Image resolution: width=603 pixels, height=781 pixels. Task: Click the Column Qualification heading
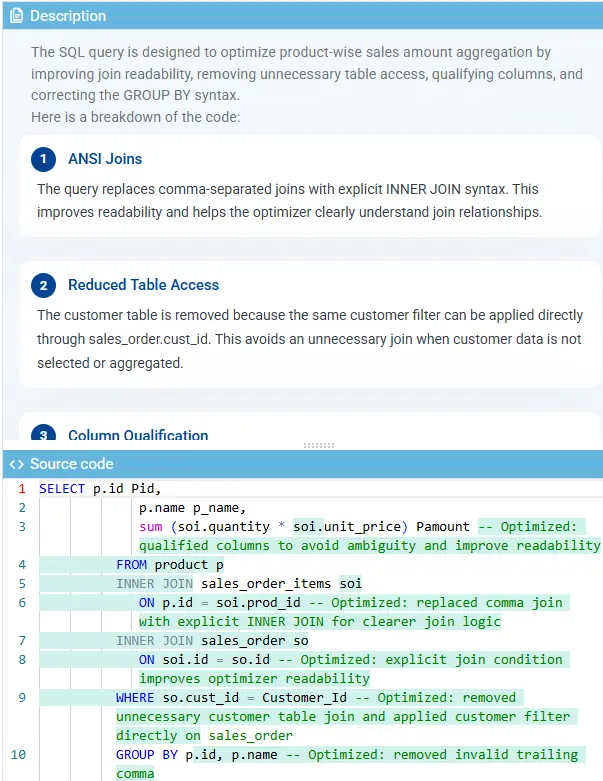click(138, 434)
